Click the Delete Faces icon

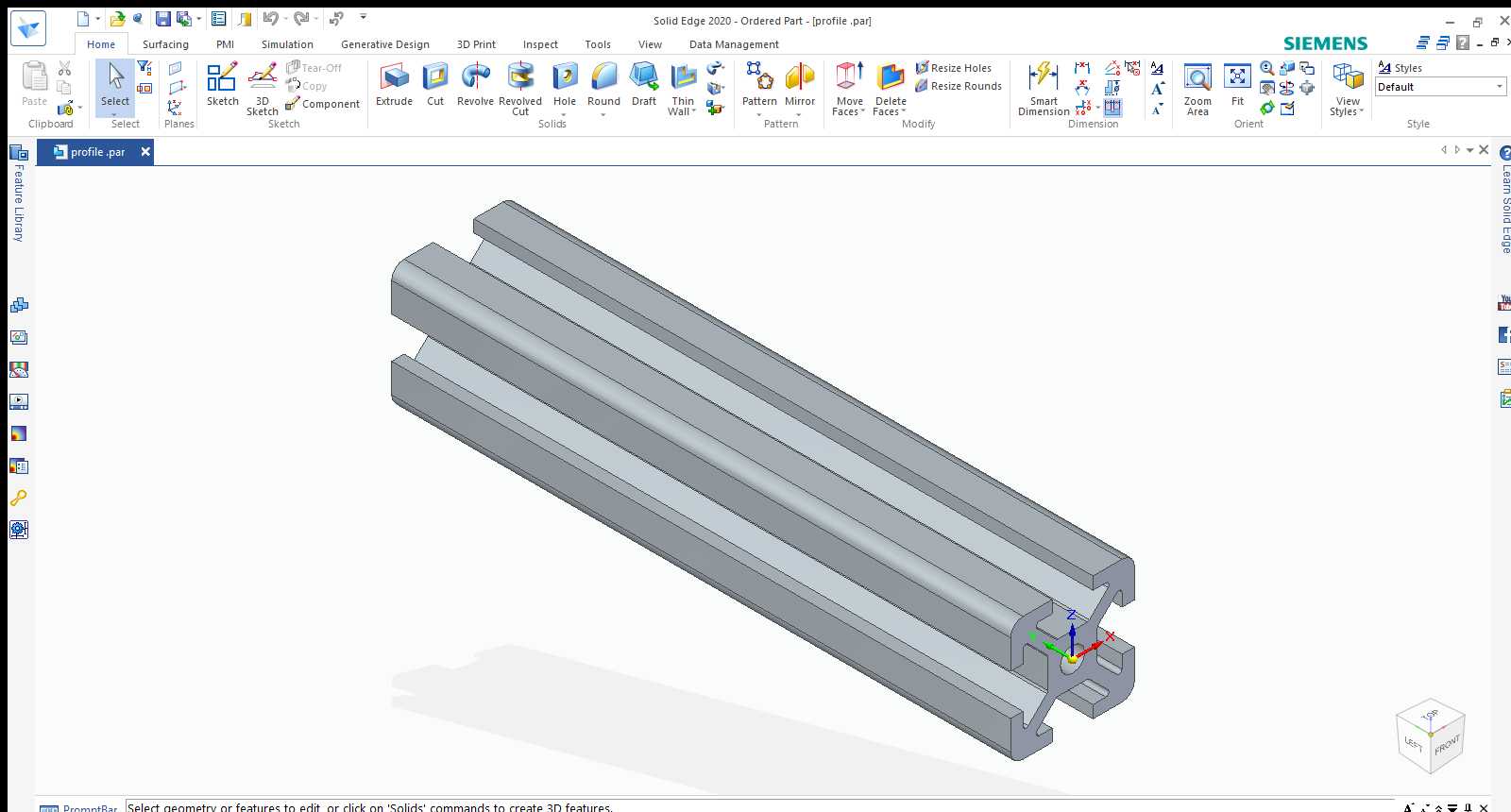(x=891, y=77)
